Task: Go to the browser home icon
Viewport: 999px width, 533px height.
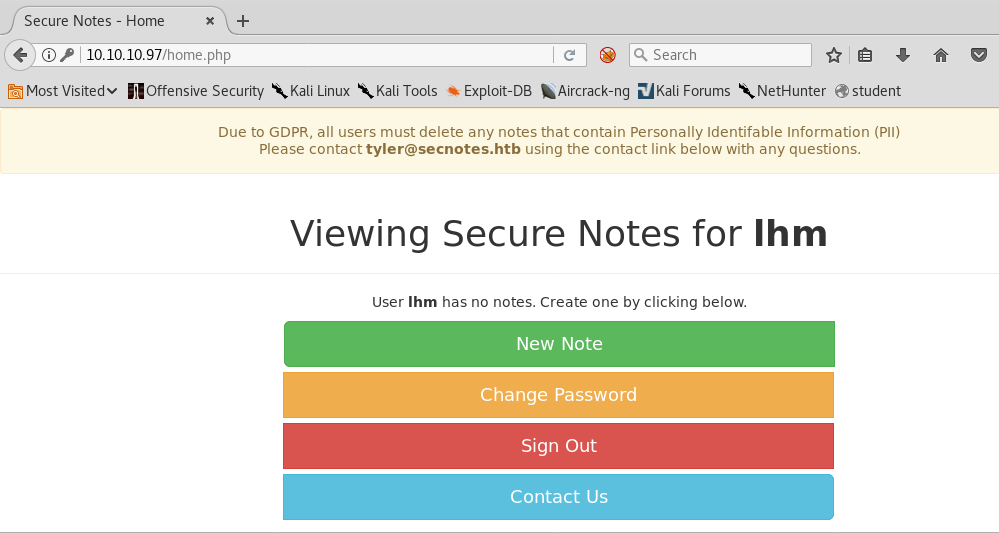Action: (x=940, y=55)
